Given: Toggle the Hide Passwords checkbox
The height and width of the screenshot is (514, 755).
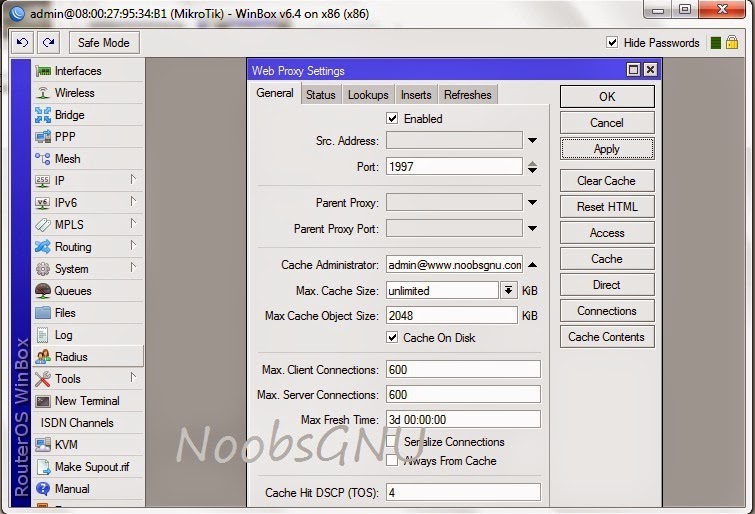Looking at the screenshot, I should [612, 42].
